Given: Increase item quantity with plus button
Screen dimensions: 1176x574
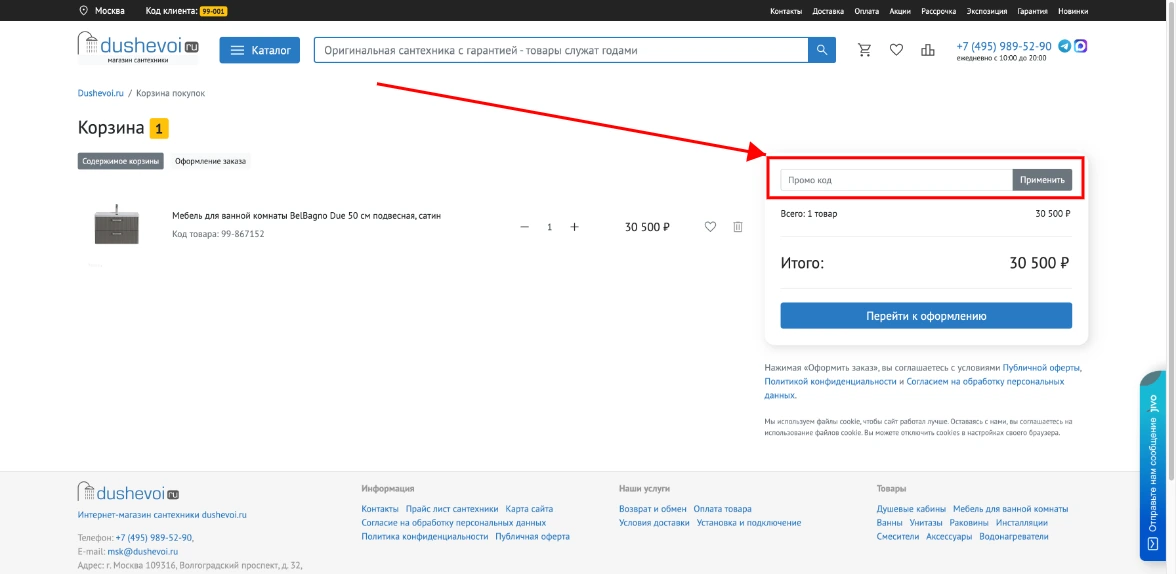Looking at the screenshot, I should (x=574, y=227).
